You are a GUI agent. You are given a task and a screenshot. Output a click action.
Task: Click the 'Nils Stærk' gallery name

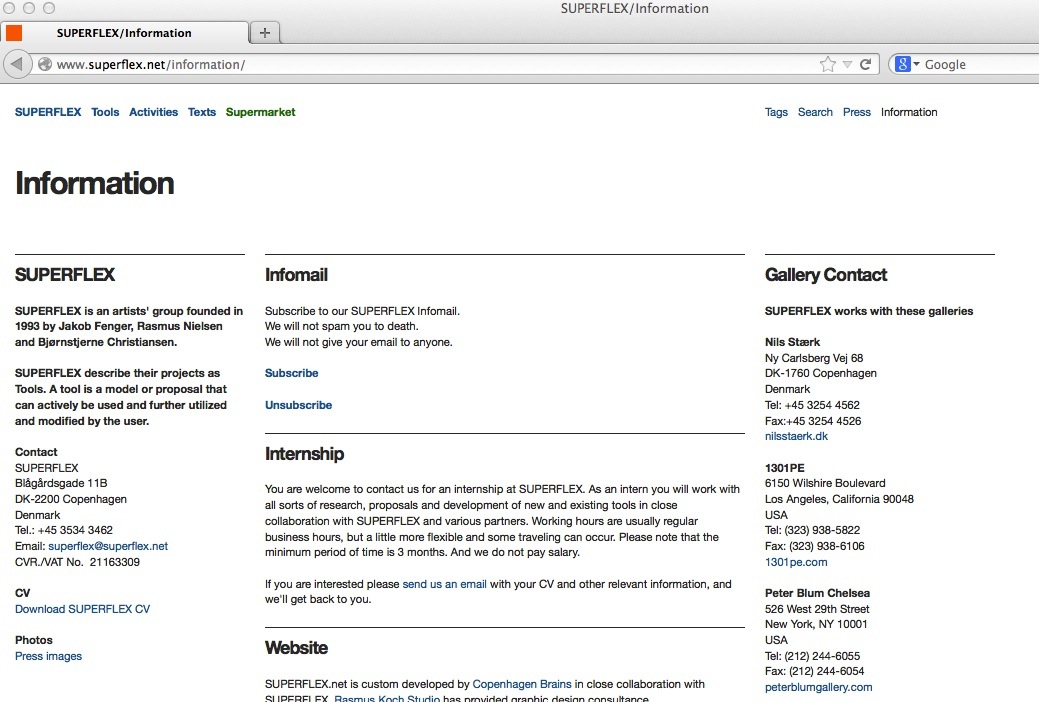click(x=793, y=342)
